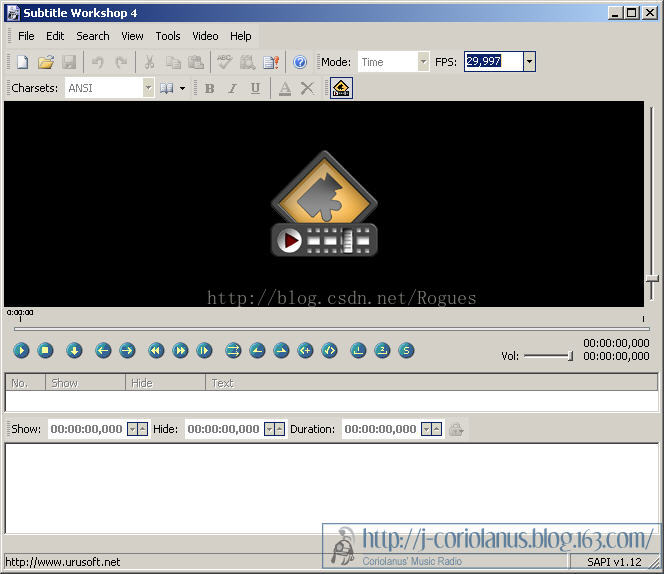Mark last sync point (2 button)

[382, 350]
